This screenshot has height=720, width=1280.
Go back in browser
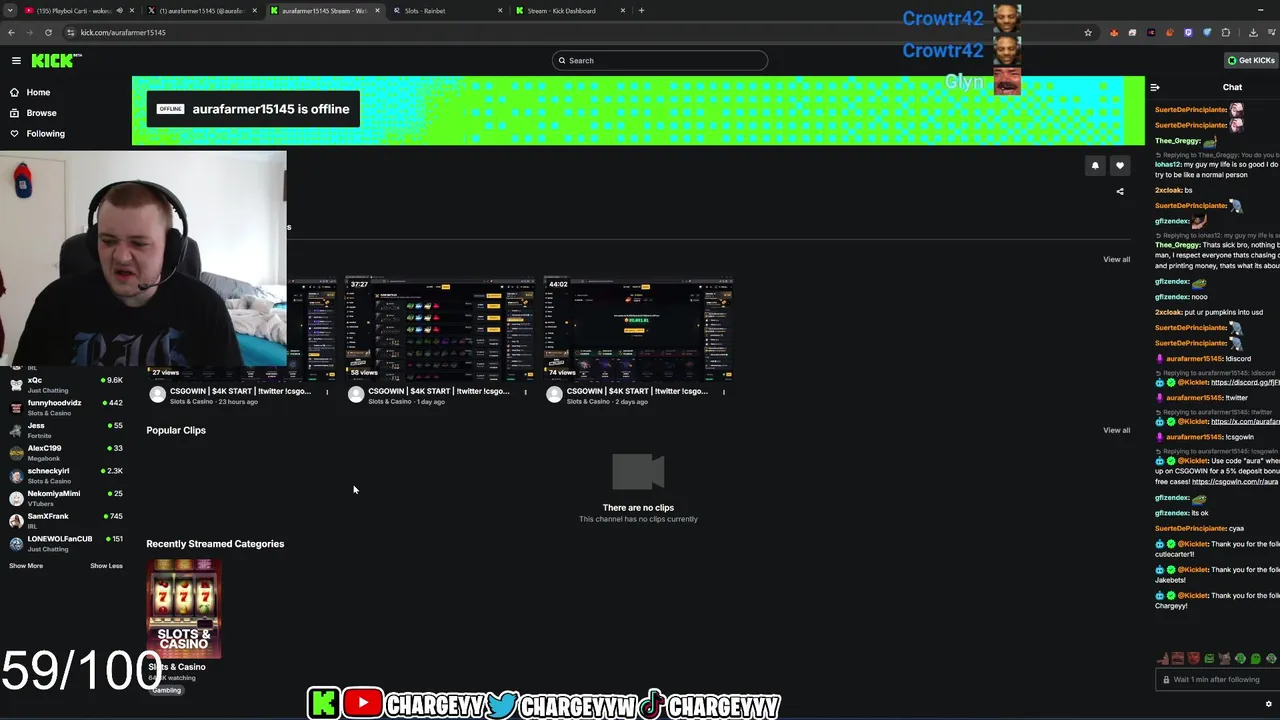click(11, 32)
